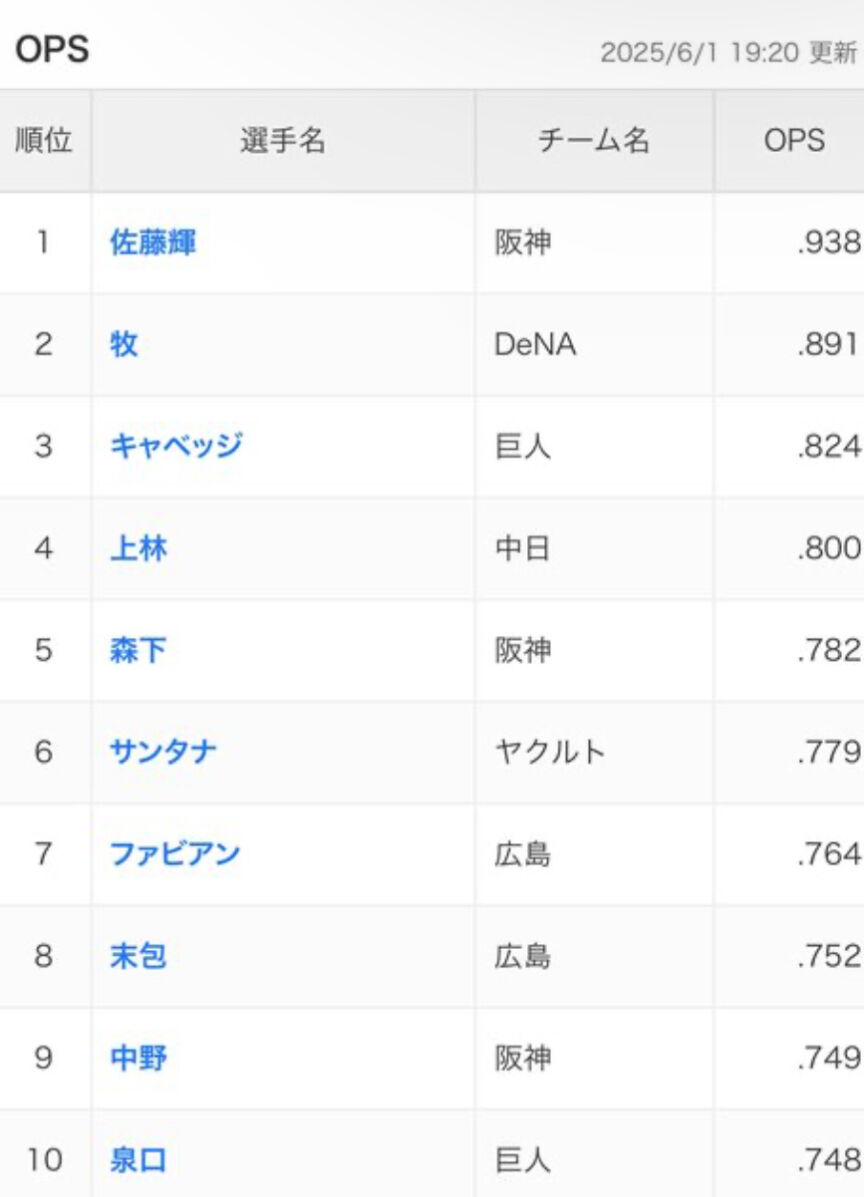The height and width of the screenshot is (1197, 864).
Task: Select the .938 OPS value cell
Action: [789, 243]
